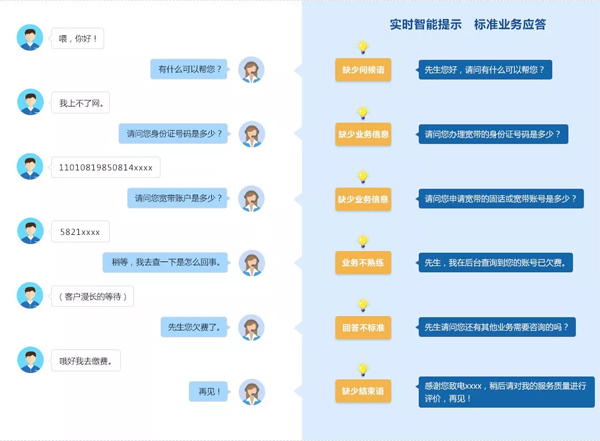Click the ID number message "11010819850814xxxx"

(x=106, y=167)
